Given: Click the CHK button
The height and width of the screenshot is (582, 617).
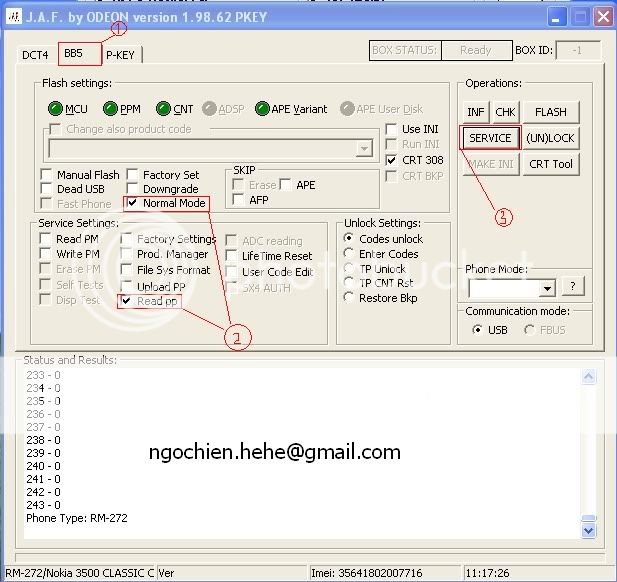Looking at the screenshot, I should (505, 112).
